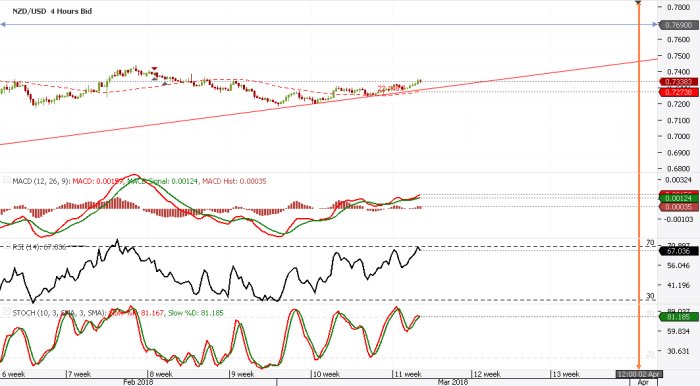Close the MACD indicator panel
Image resolution: width=700 pixels, height=386 pixels.
(x=7, y=180)
